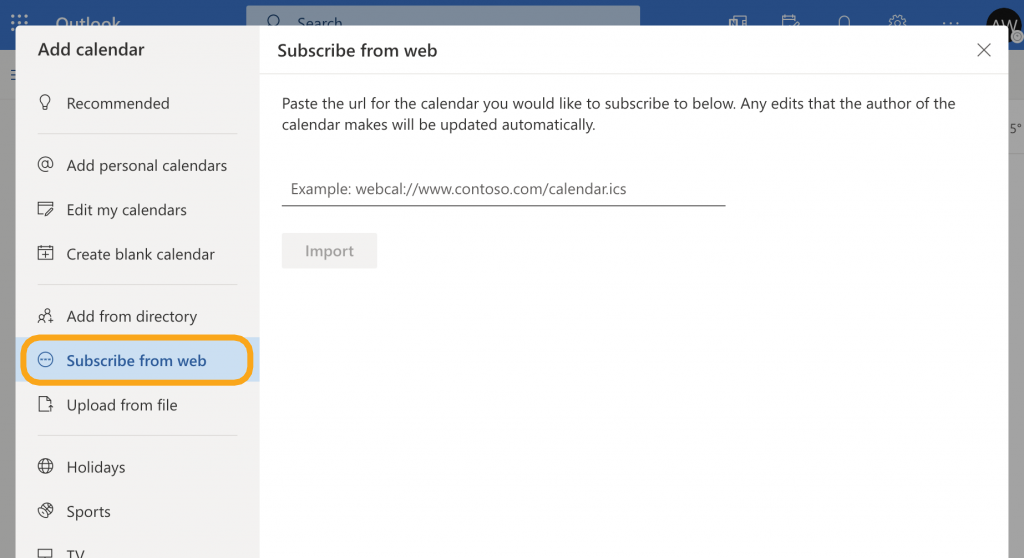The height and width of the screenshot is (558, 1024).
Task: Open Edit my calendars
Action: click(126, 210)
